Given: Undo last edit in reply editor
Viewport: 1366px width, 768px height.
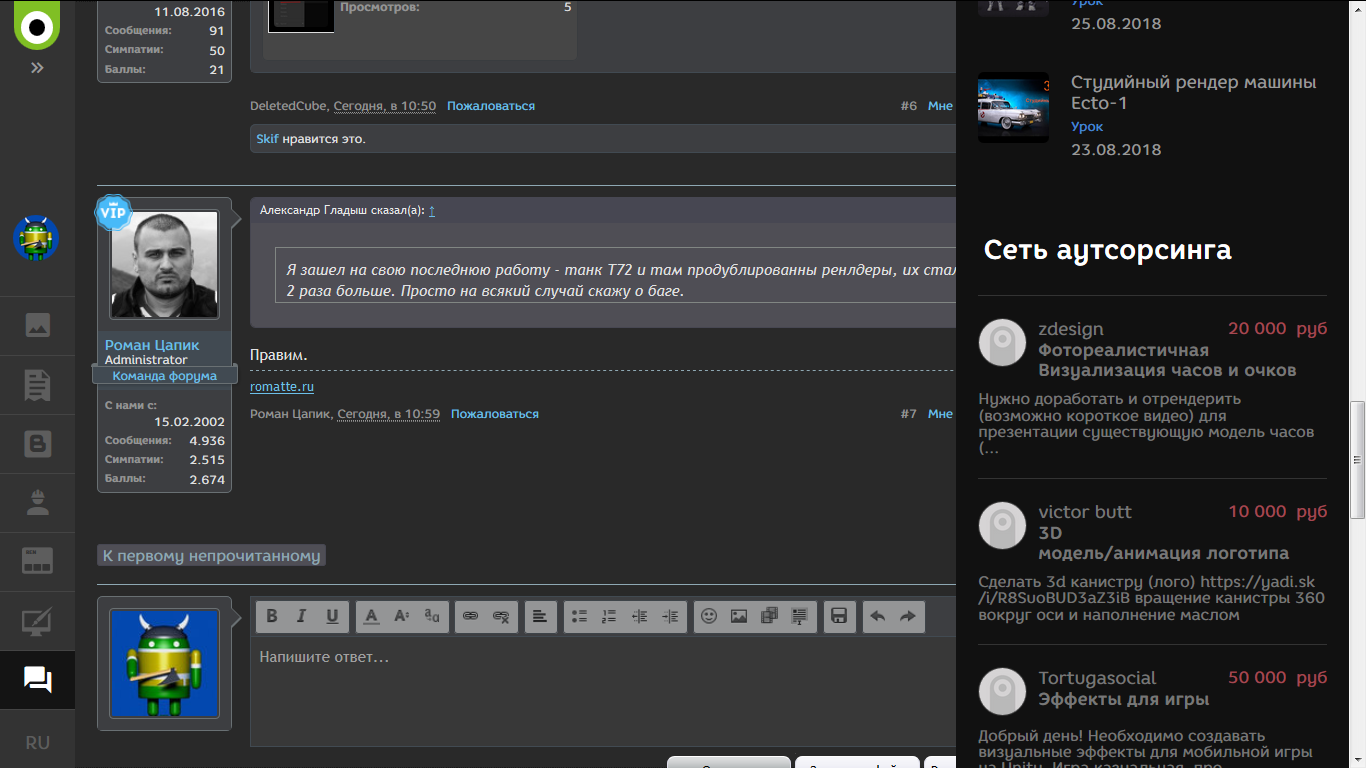Looking at the screenshot, I should click(877, 617).
